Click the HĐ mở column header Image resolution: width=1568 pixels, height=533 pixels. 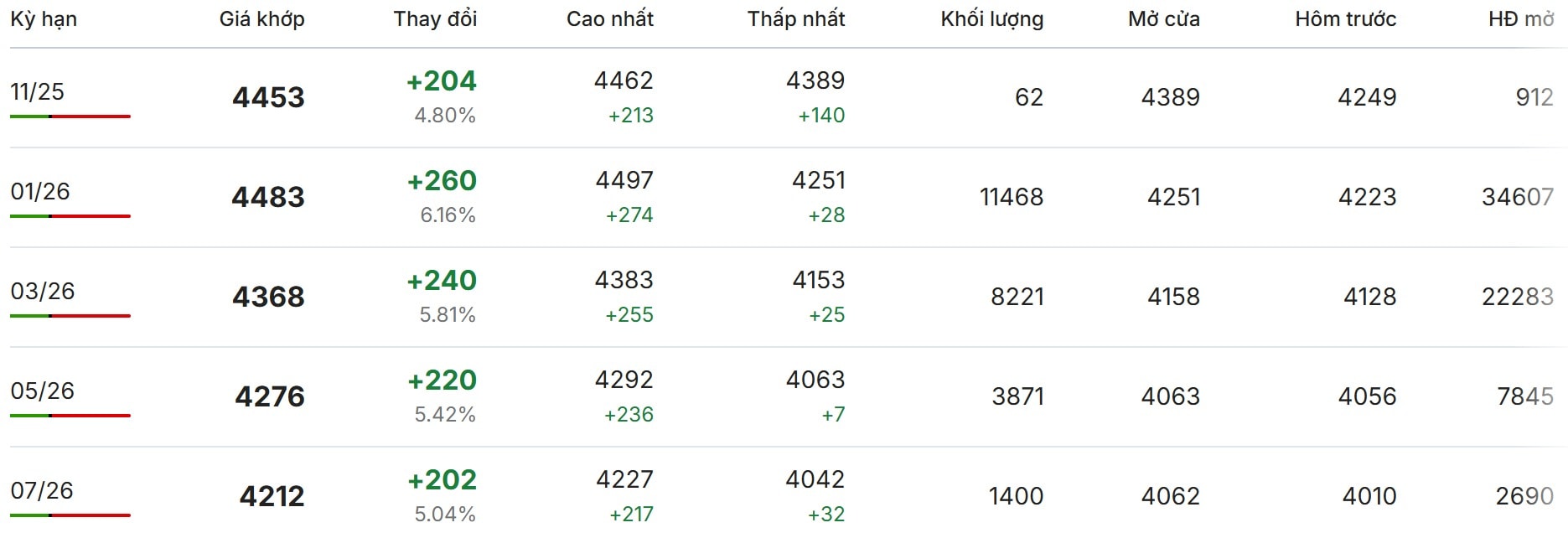1520,19
